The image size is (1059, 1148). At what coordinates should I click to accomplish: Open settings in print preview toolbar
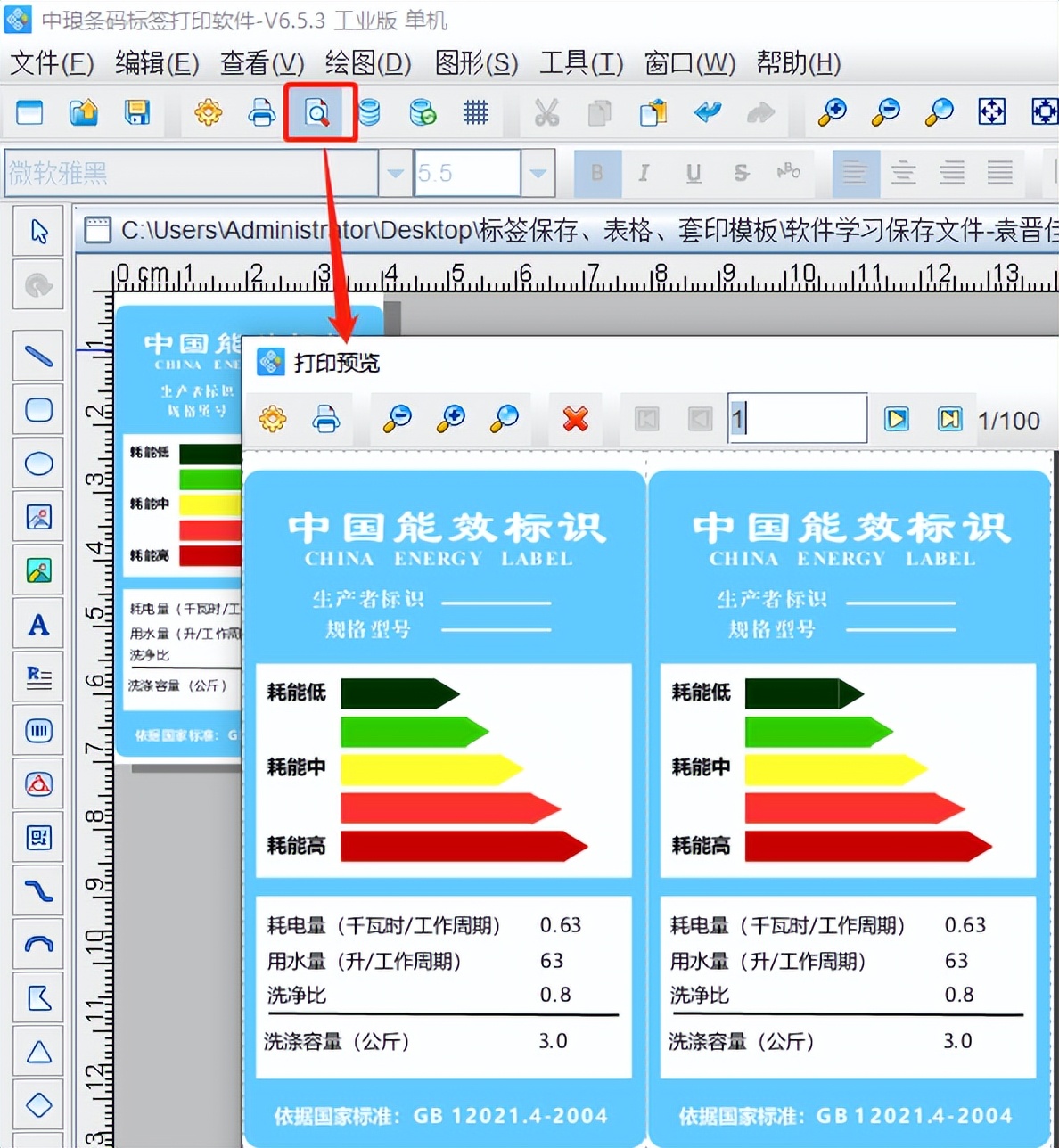pyautogui.click(x=273, y=418)
